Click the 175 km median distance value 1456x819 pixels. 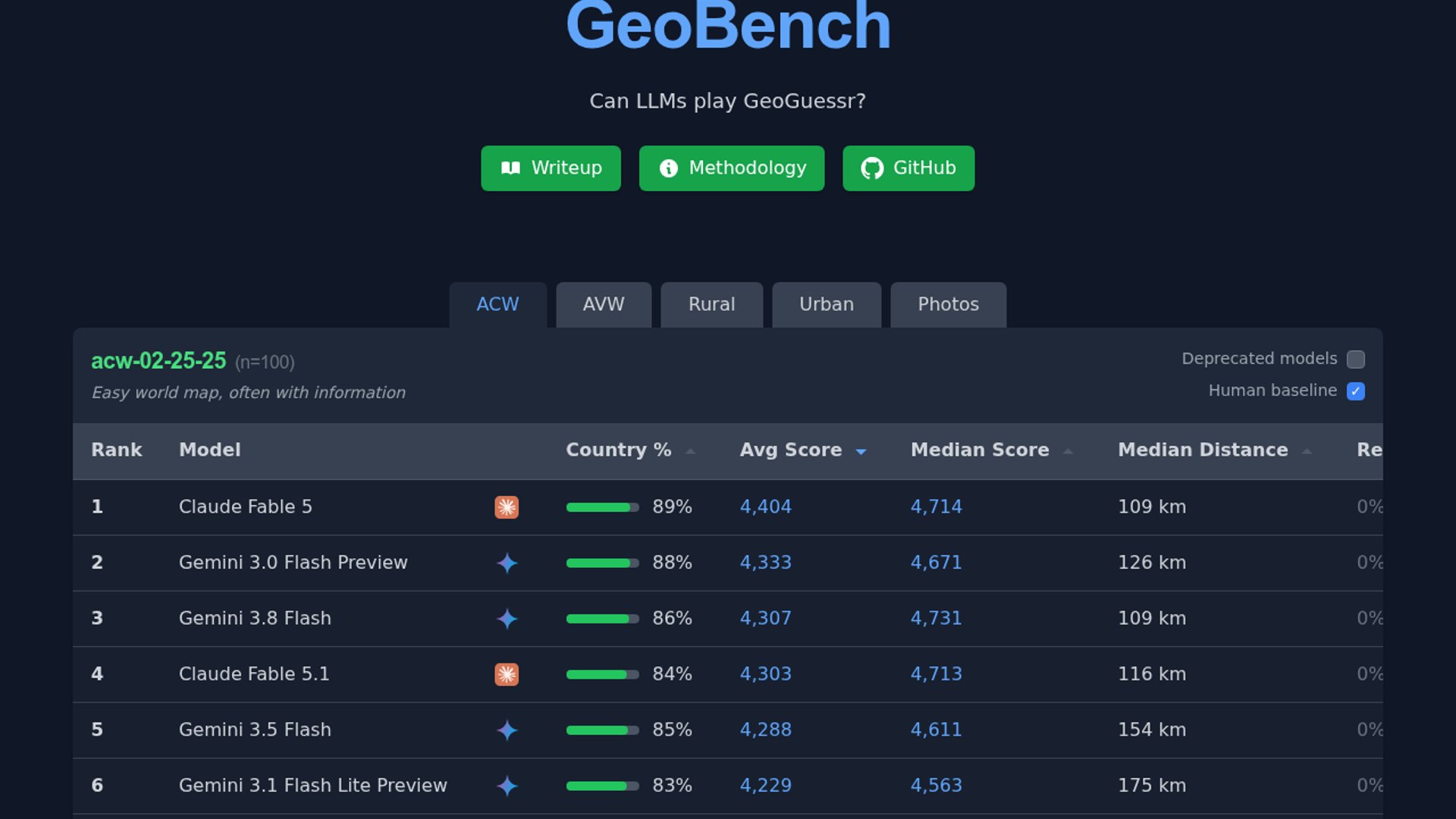1151,786
